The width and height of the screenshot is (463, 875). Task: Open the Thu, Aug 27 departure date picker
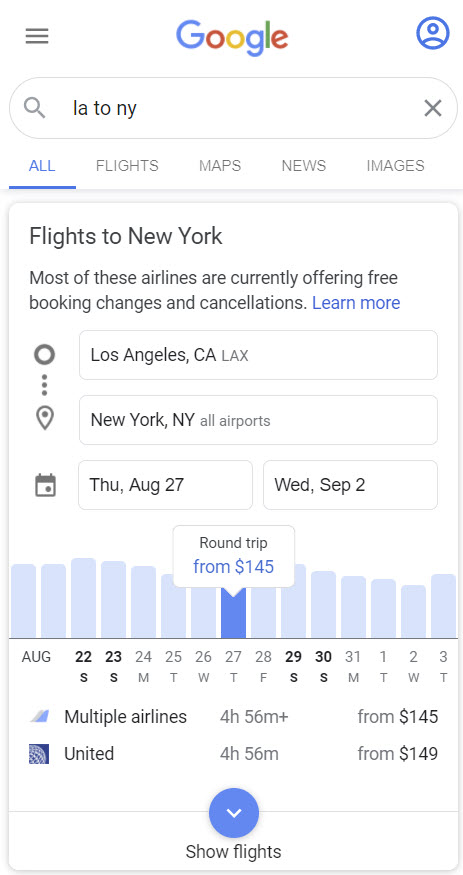[x=165, y=485]
